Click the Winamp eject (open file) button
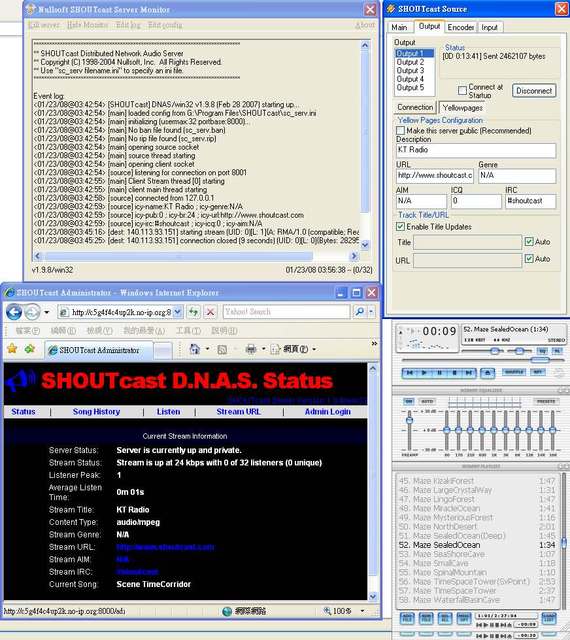 [487, 373]
